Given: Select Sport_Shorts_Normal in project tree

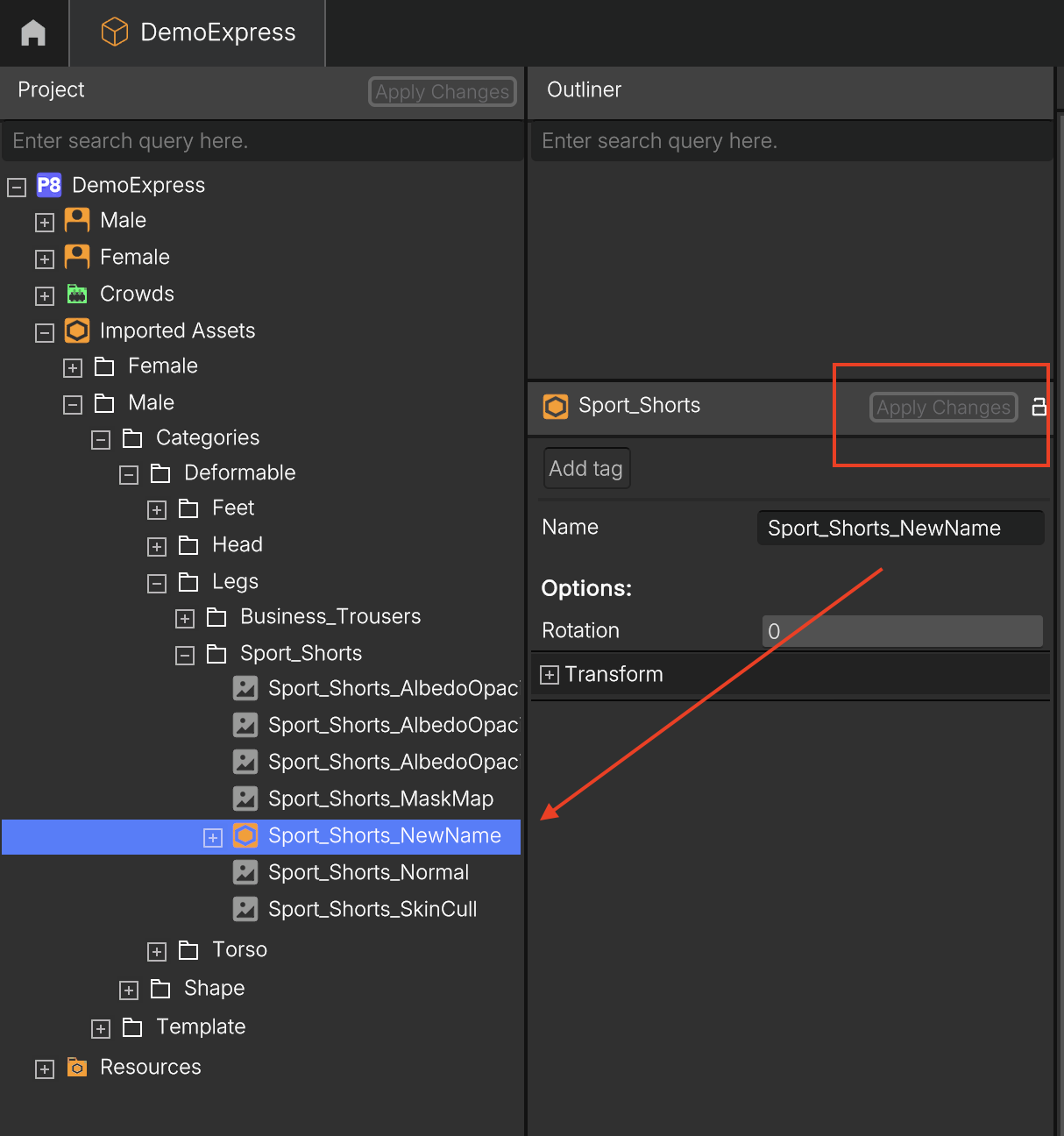Looking at the screenshot, I should (x=368, y=872).
